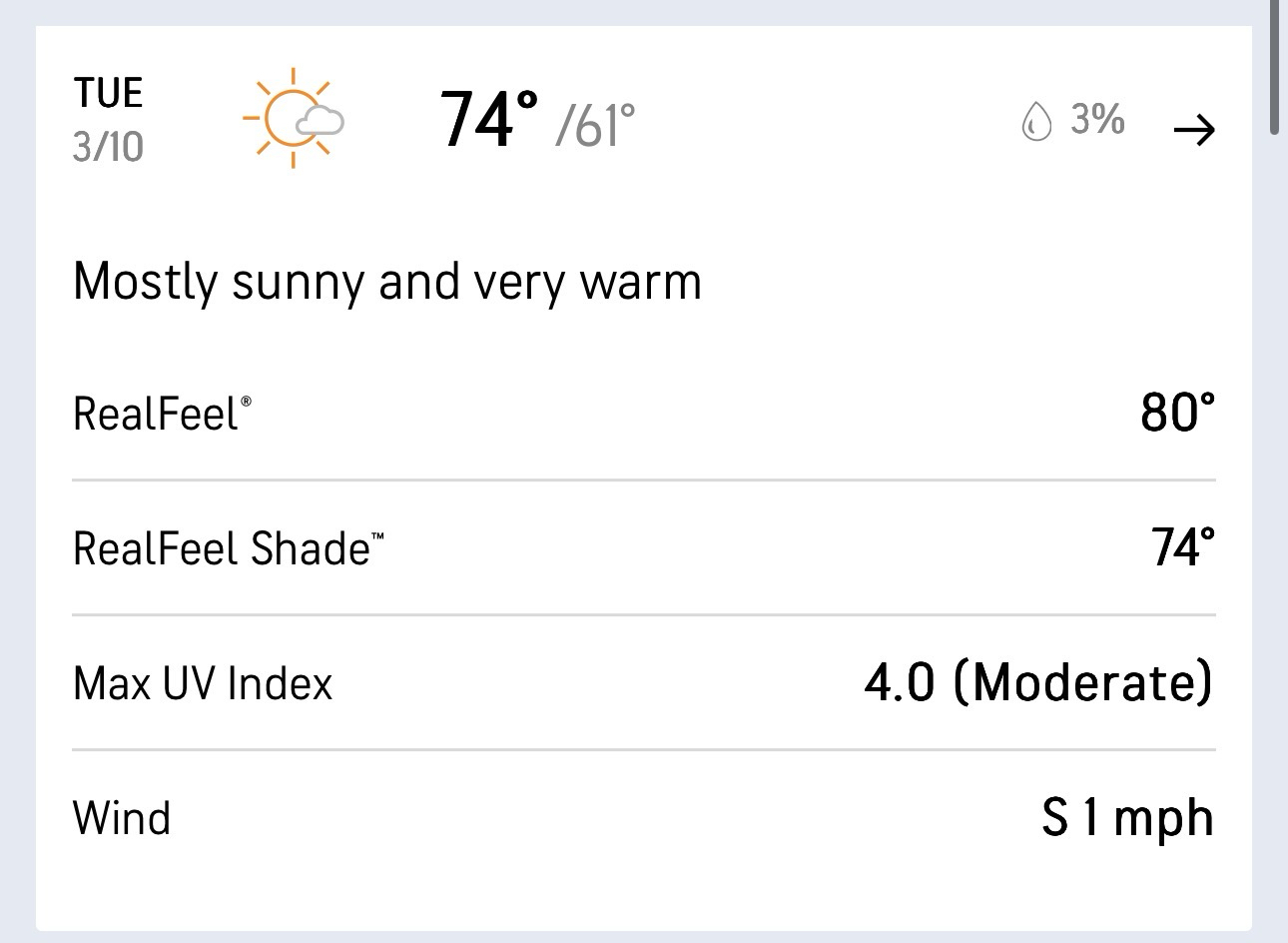
Task: Open the daily details arrow
Action: click(1193, 129)
